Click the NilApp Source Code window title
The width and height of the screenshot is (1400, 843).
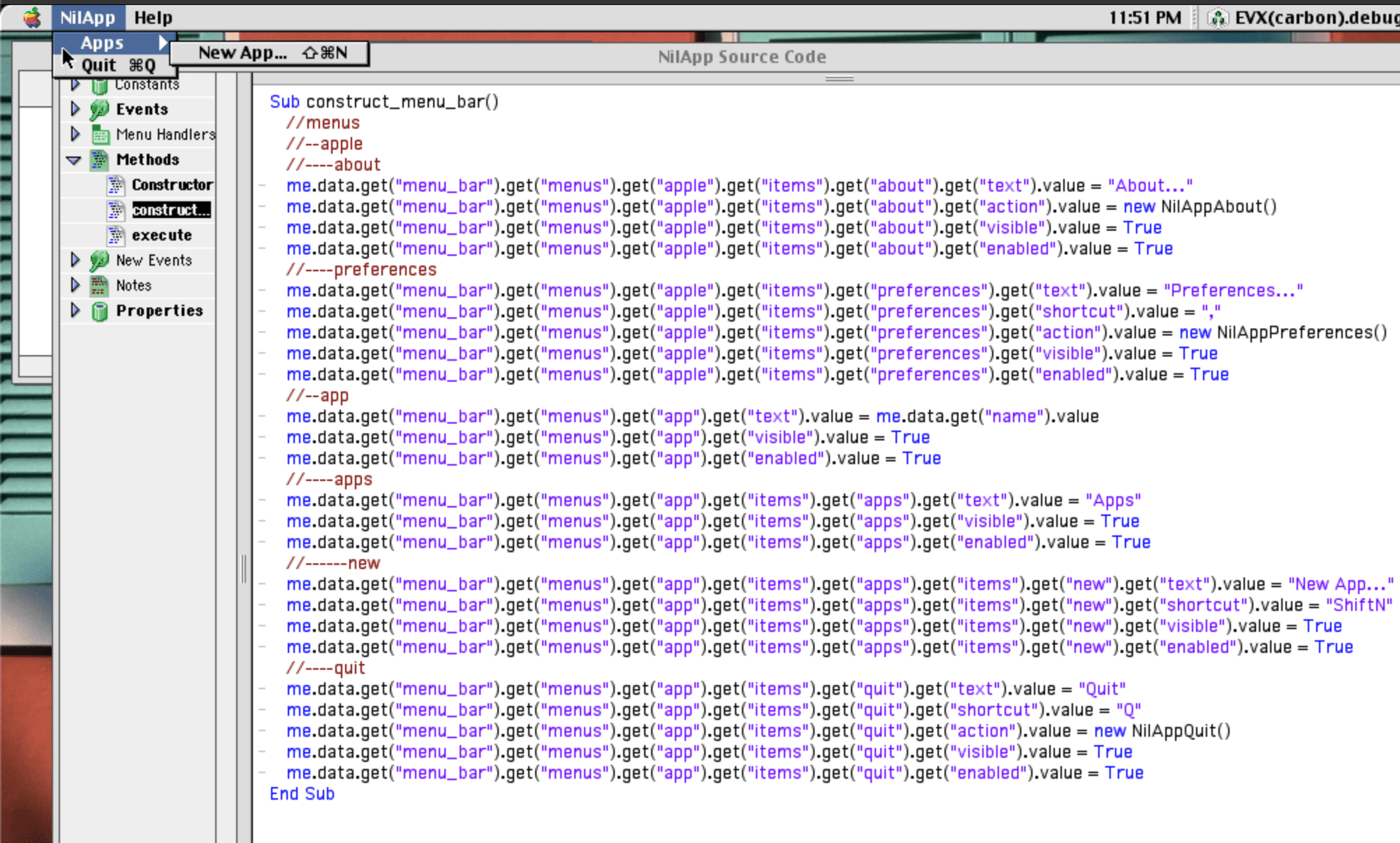pos(742,57)
